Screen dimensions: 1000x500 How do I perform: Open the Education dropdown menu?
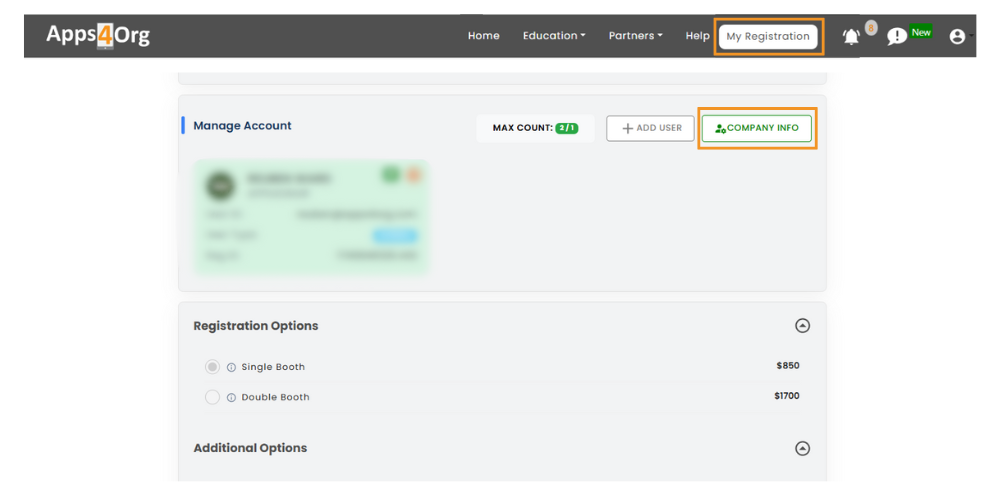click(554, 36)
